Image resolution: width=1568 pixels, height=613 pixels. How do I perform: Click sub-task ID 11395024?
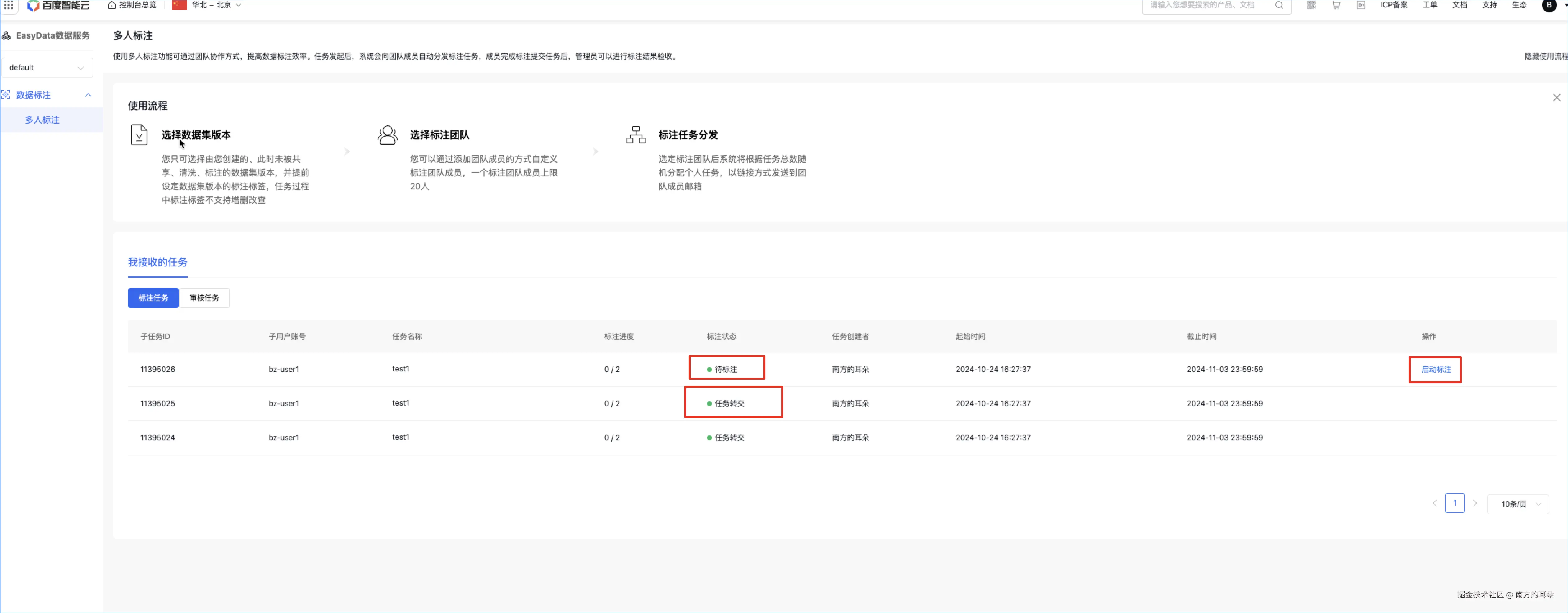tap(158, 438)
